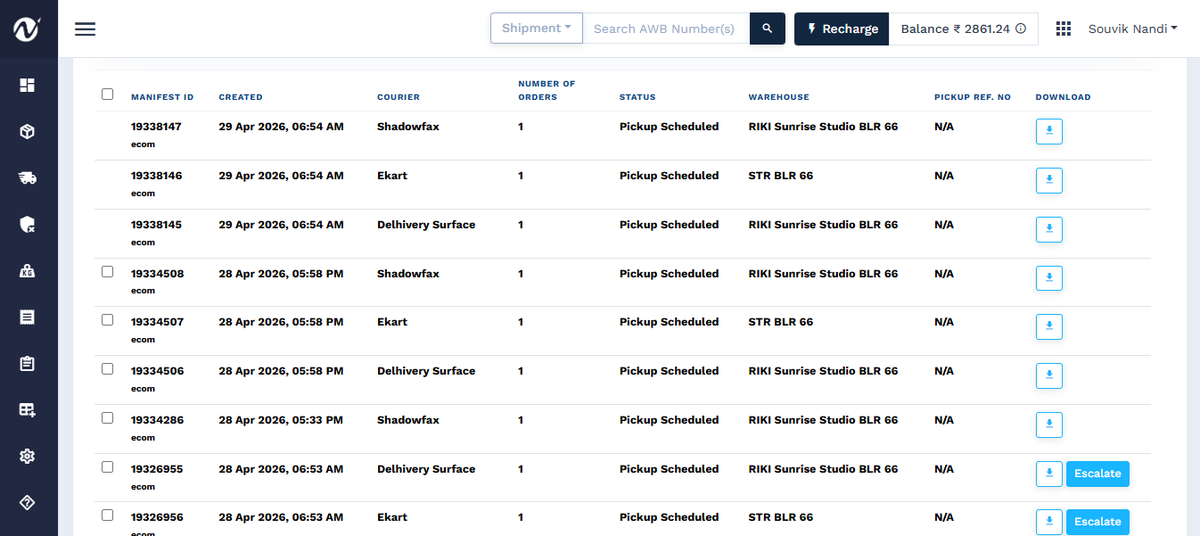The height and width of the screenshot is (536, 1200).
Task: Click STR BLR 66 warehouse in row 19338146
Action: (x=781, y=176)
